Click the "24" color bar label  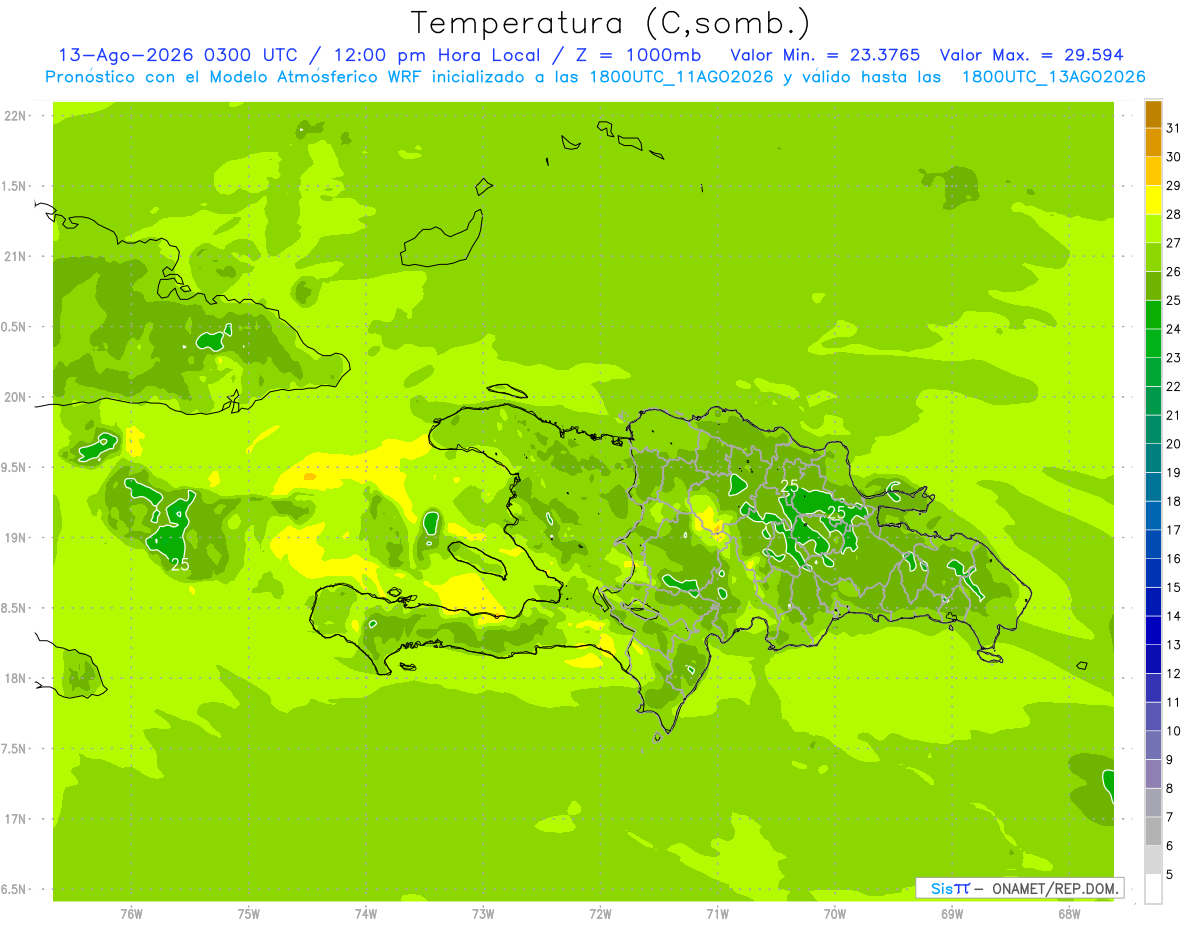1173,329
